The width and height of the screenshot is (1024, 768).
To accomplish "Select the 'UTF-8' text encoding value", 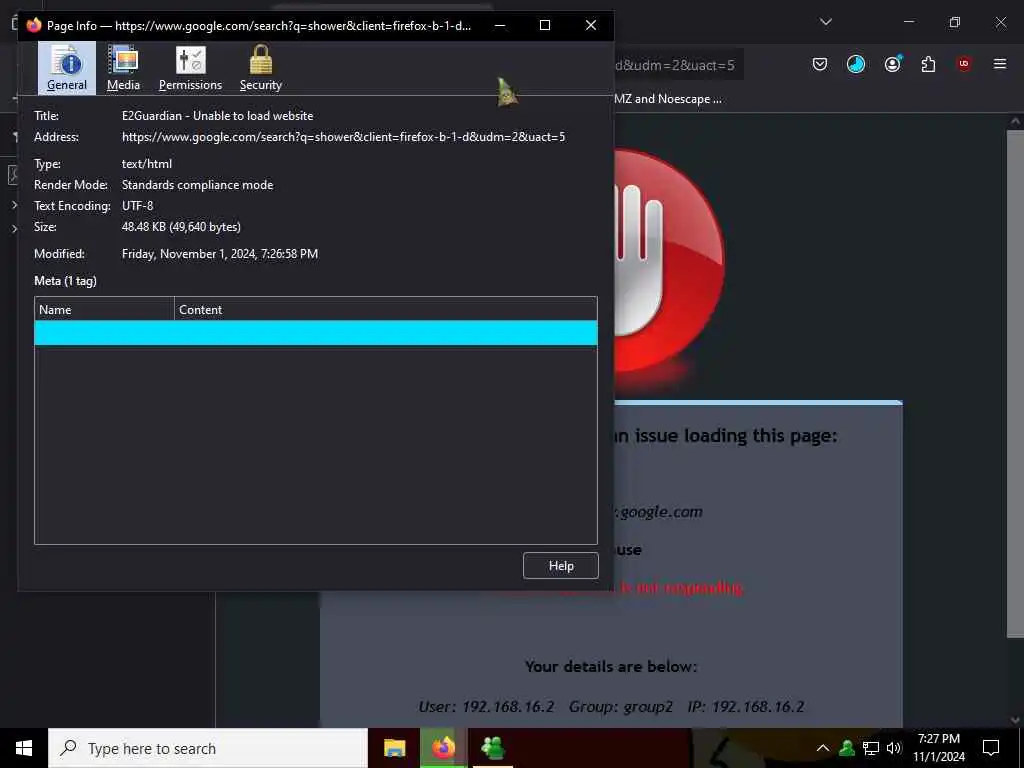I will (x=137, y=206).
